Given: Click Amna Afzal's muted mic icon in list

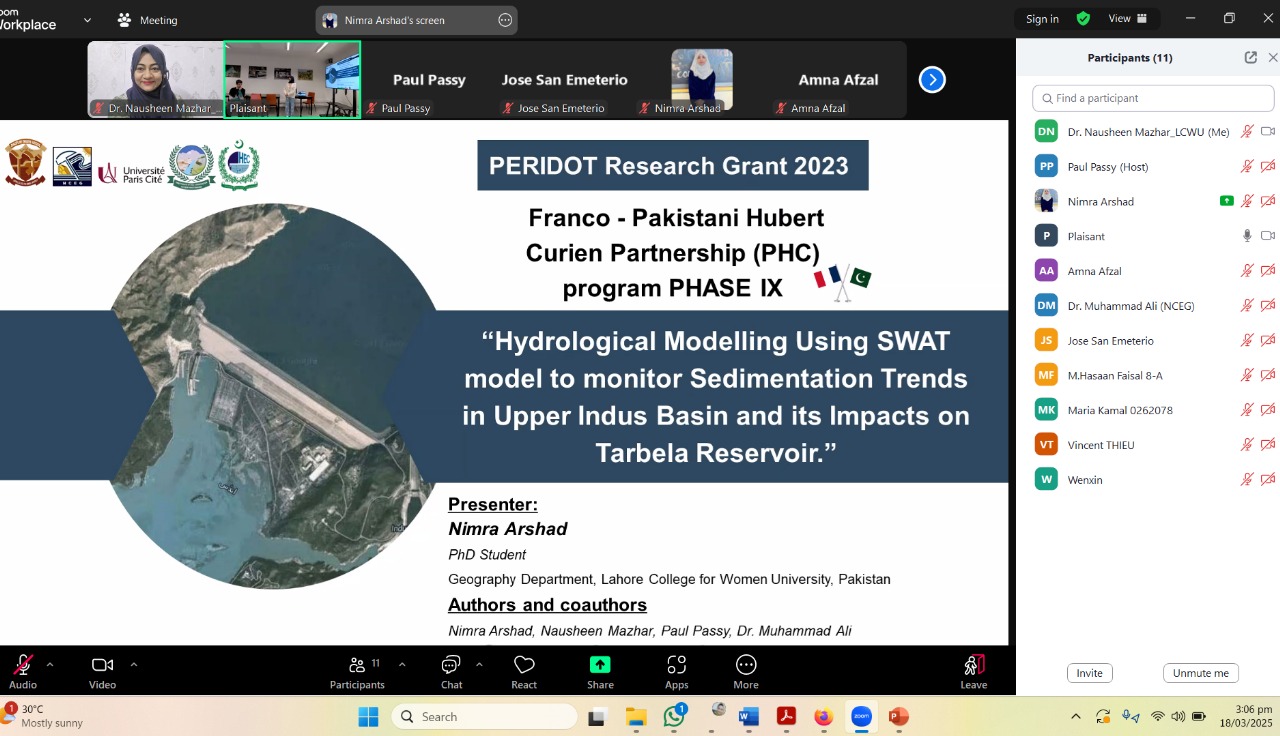Looking at the screenshot, I should tap(1247, 270).
